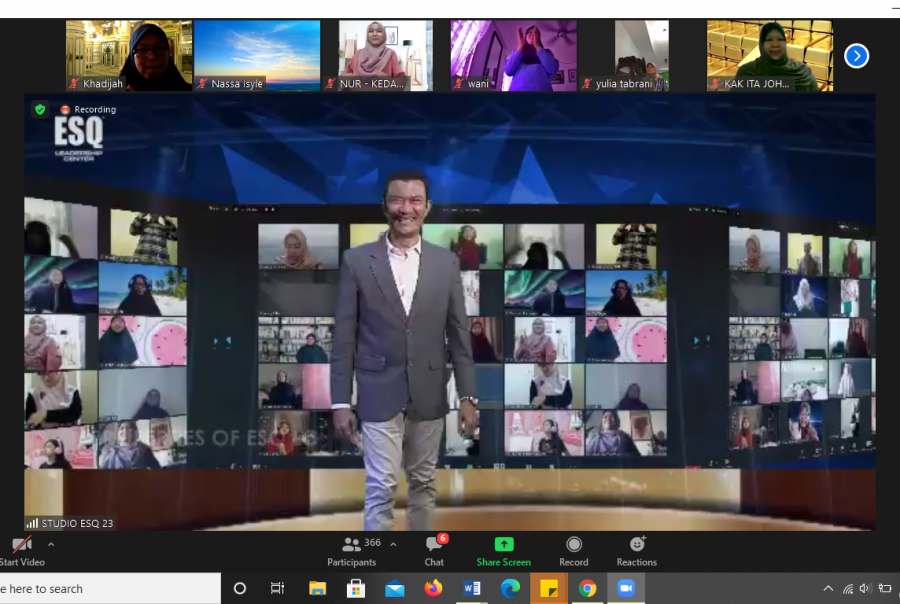Open Microsoft Word from the taskbar
900x604 pixels.
(472, 588)
